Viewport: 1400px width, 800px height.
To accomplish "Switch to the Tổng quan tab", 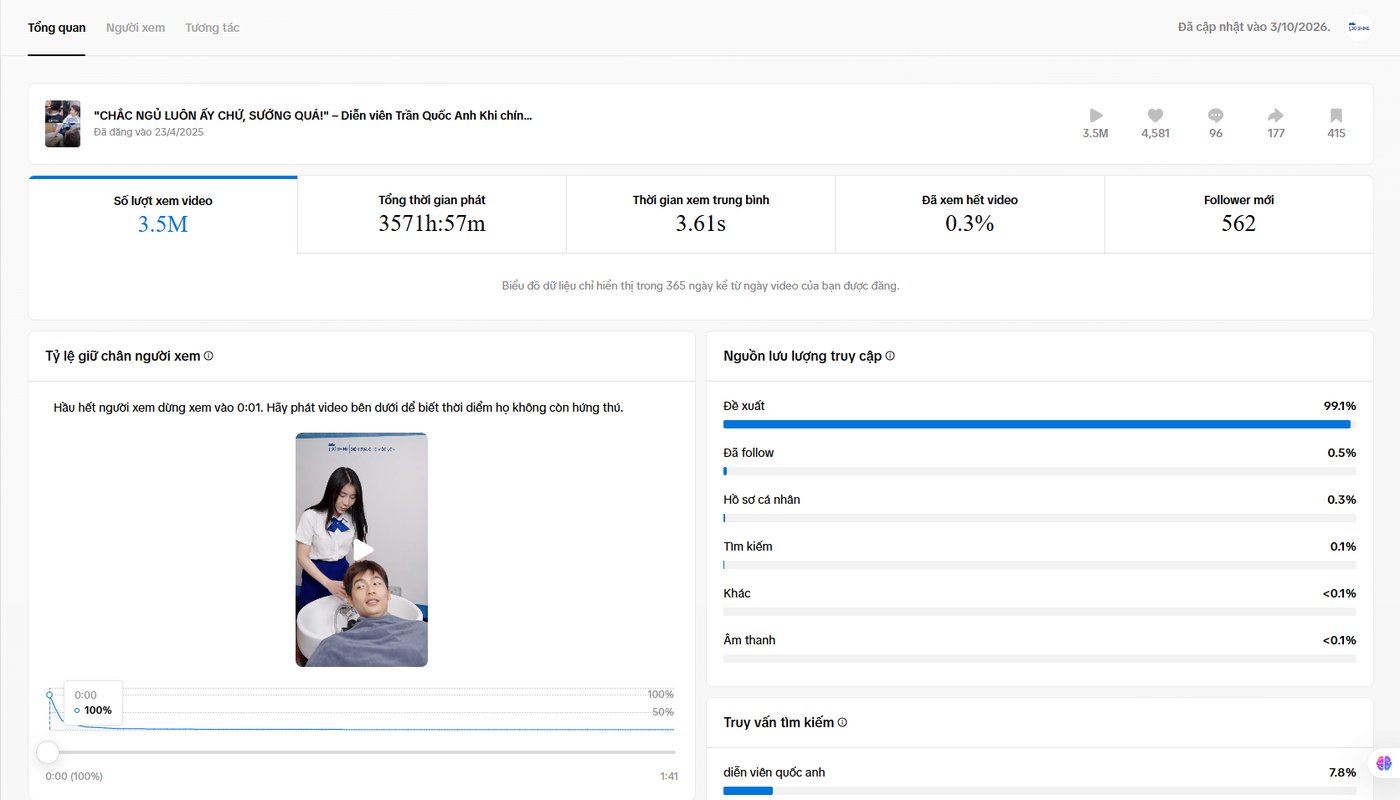I will (57, 28).
